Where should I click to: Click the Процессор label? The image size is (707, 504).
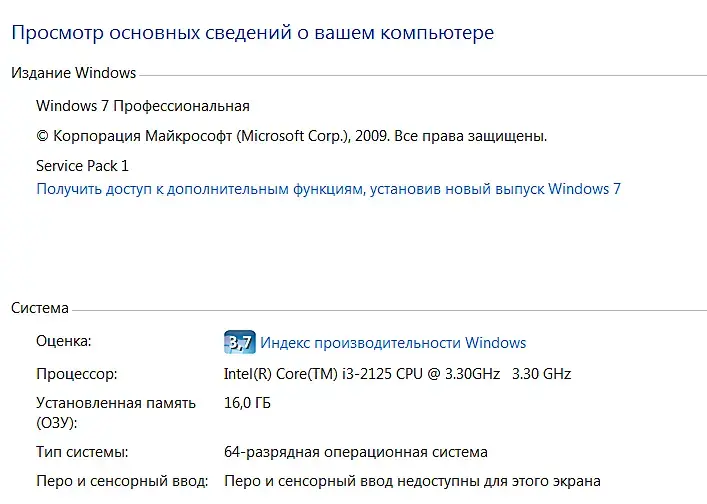pos(77,374)
